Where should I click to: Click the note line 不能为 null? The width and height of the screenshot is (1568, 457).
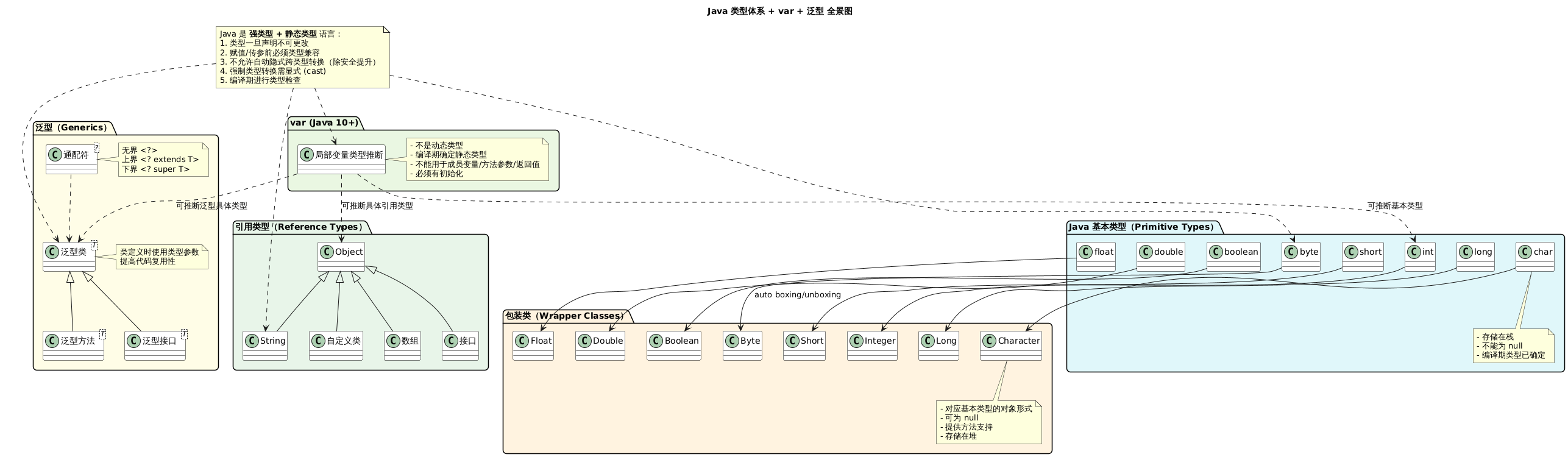coord(1499,346)
